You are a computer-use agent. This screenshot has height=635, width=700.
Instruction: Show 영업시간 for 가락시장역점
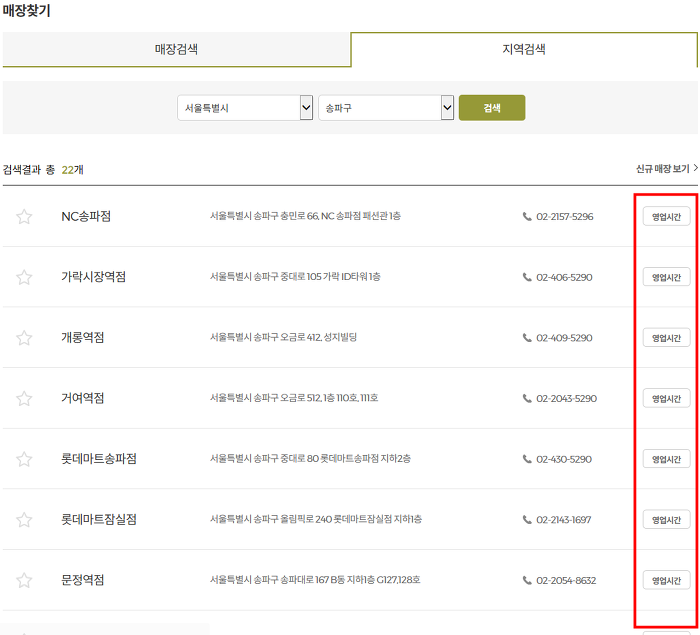click(667, 277)
